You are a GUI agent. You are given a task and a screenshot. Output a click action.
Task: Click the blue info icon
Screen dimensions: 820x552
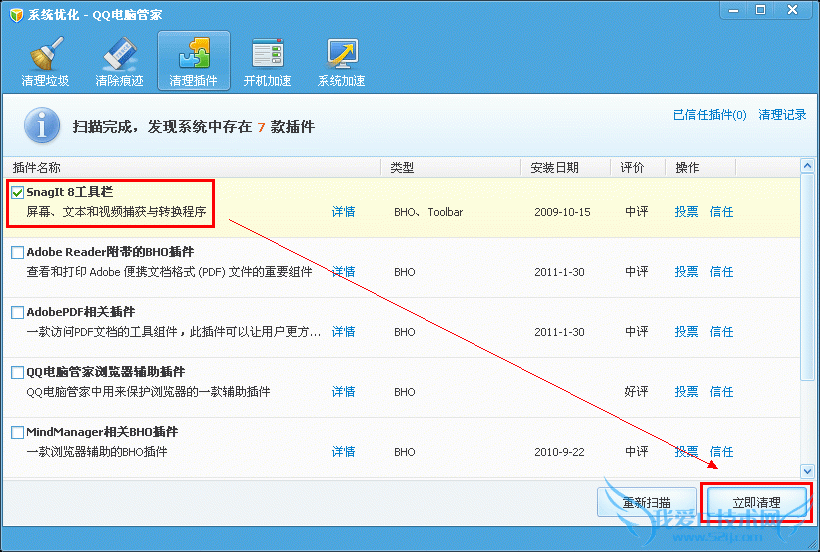(42, 125)
